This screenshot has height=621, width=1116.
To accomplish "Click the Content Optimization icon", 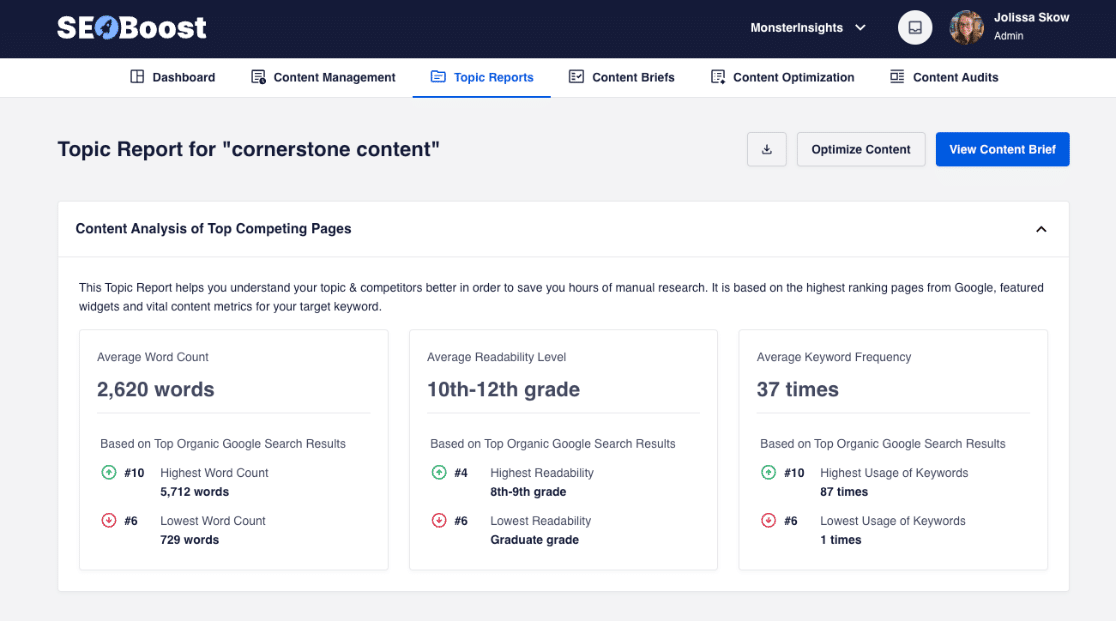I will coord(717,76).
